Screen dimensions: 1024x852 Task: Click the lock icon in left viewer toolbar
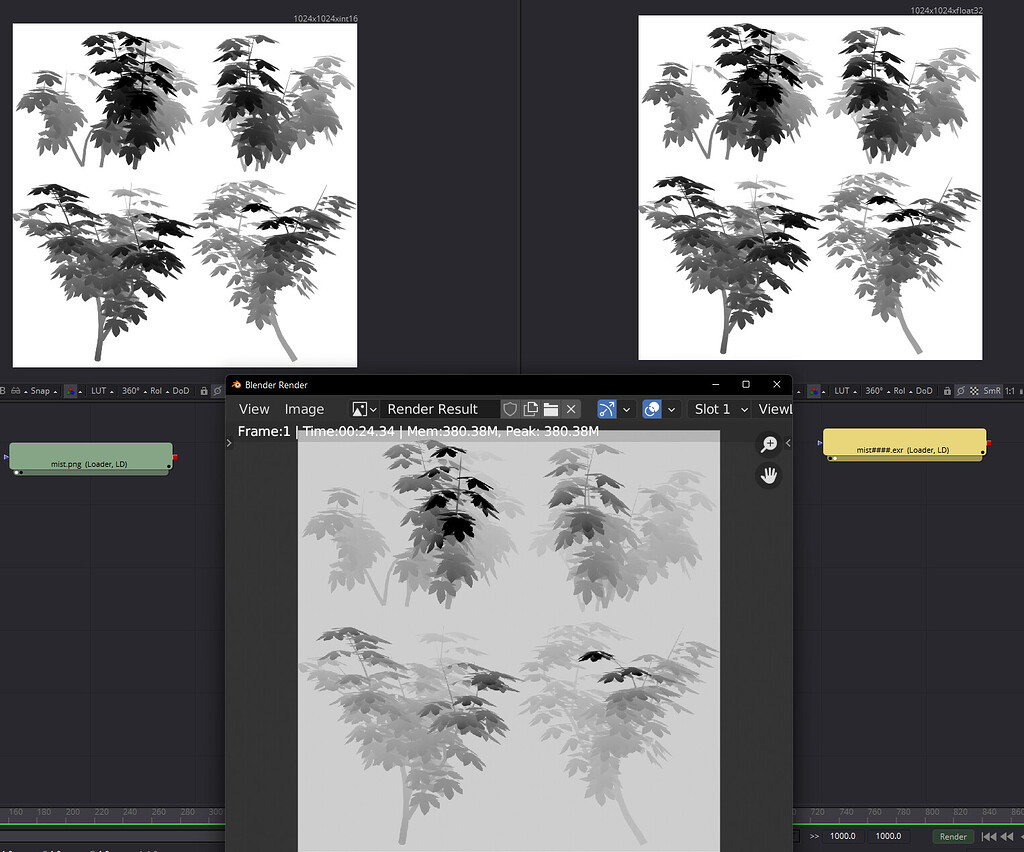[204, 390]
